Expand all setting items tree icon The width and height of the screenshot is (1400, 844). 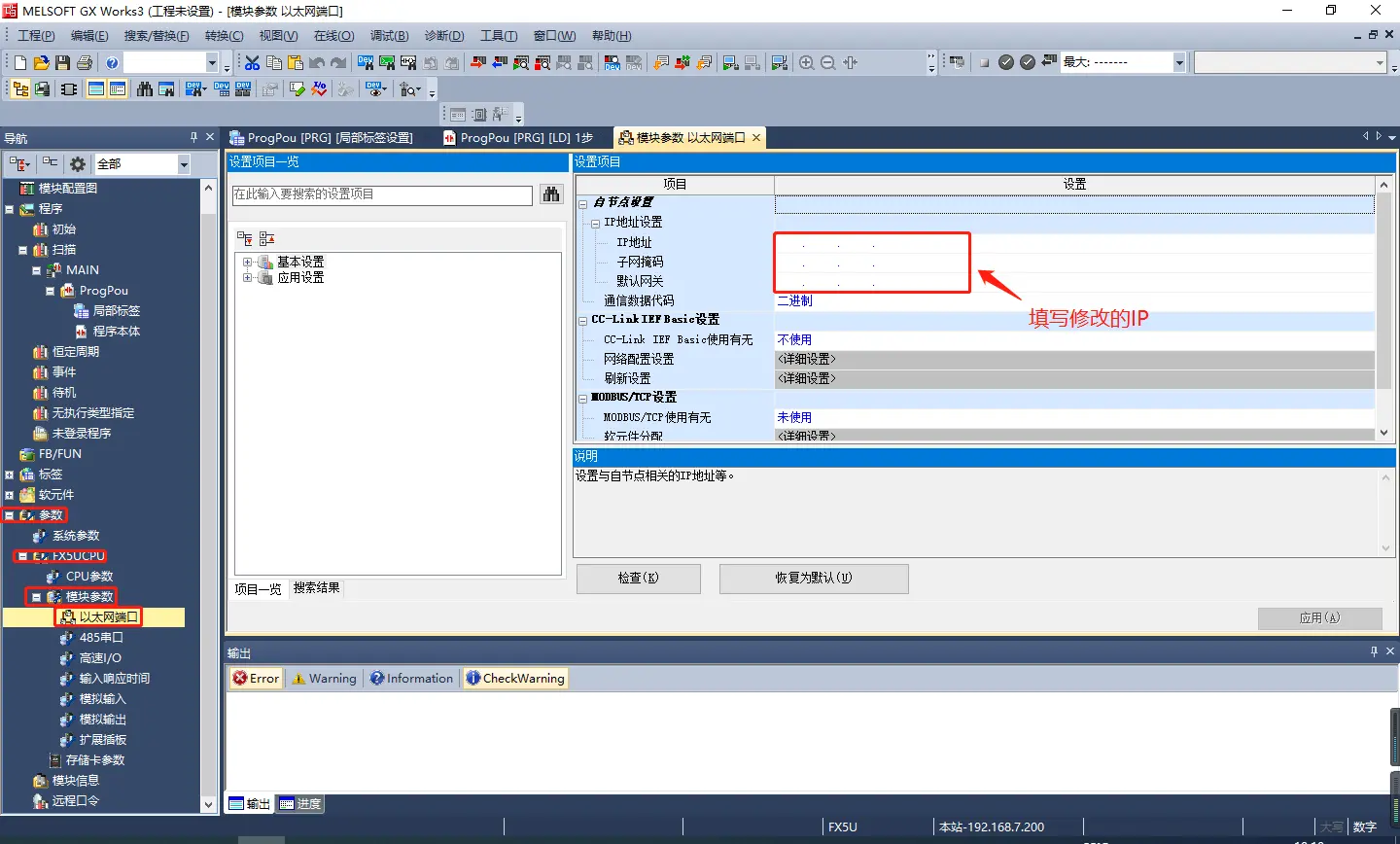245,238
